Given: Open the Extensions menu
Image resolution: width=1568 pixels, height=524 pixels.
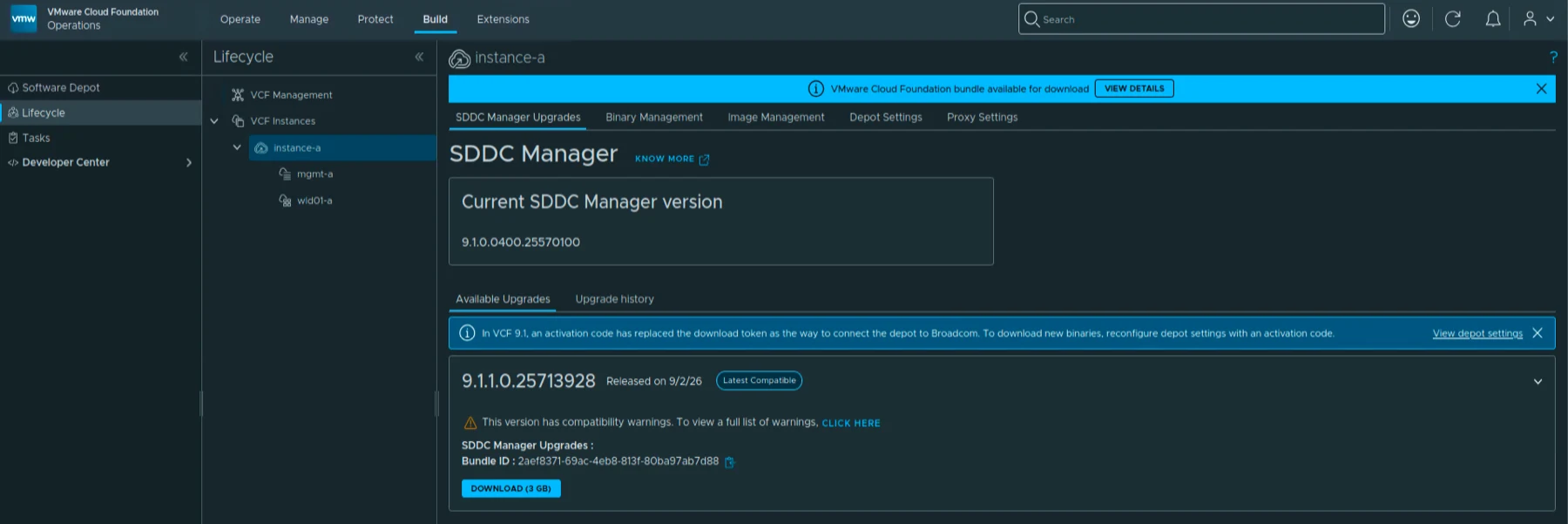Looking at the screenshot, I should tap(503, 19).
